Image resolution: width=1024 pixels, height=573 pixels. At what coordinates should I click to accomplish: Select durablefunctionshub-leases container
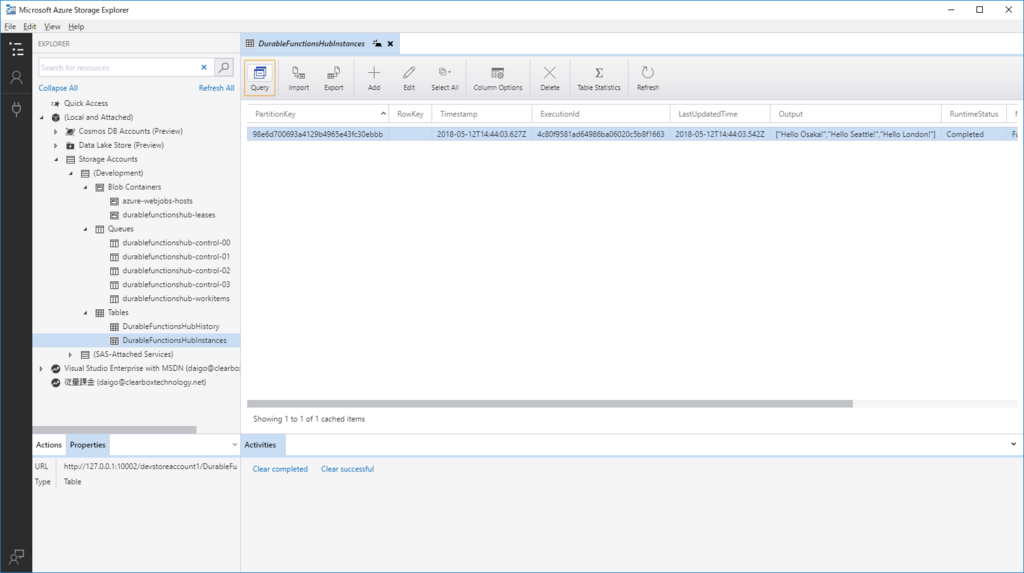point(168,215)
